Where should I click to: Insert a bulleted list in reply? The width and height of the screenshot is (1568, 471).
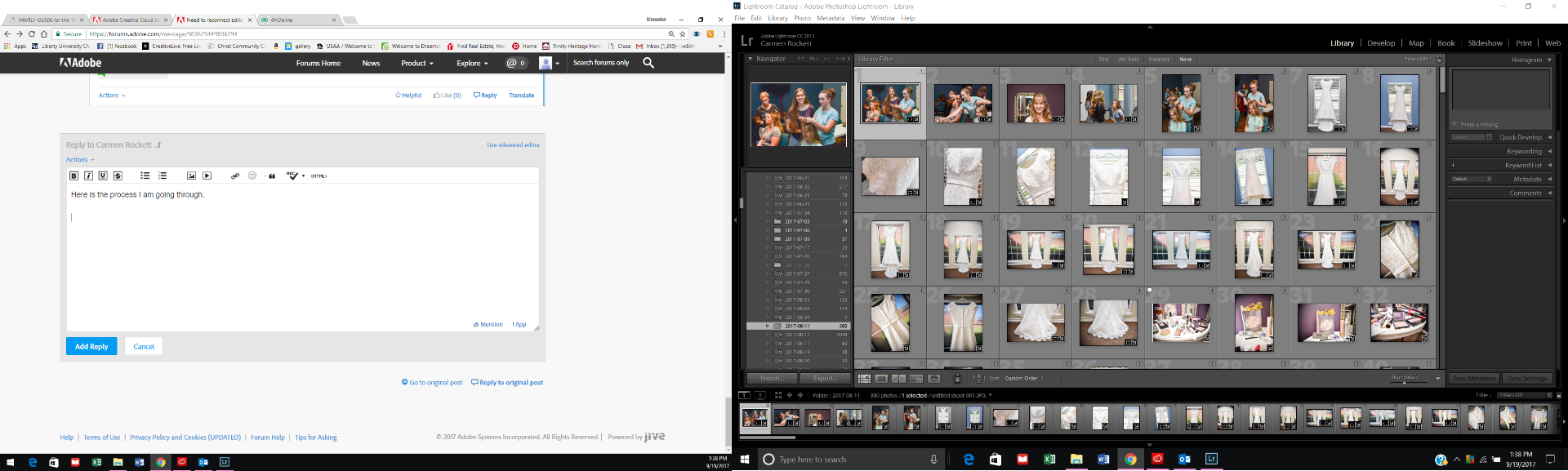[x=145, y=176]
